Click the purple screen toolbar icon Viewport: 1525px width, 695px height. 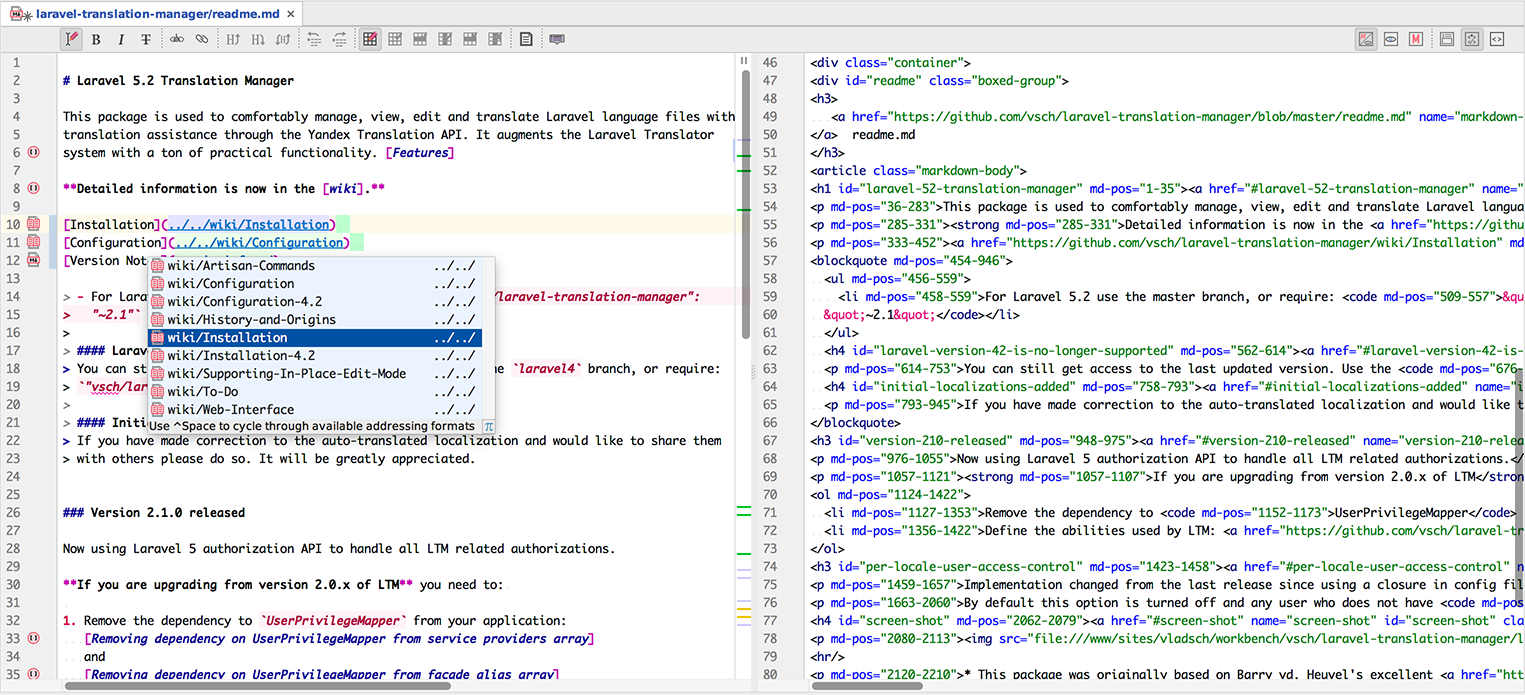557,39
